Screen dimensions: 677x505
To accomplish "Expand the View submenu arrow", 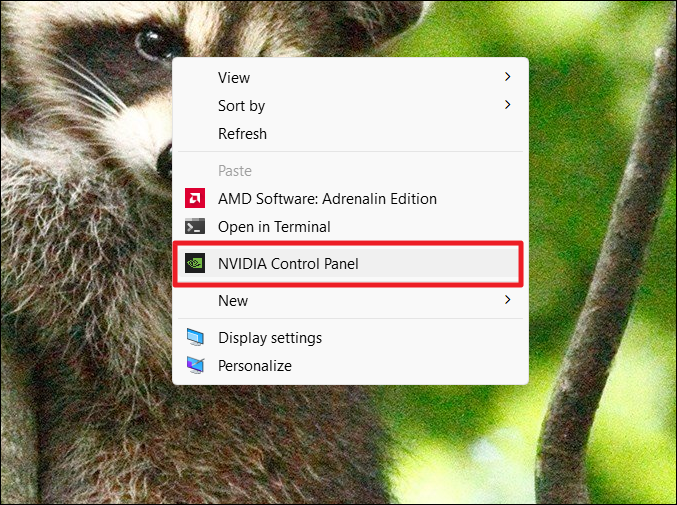I will (507, 77).
